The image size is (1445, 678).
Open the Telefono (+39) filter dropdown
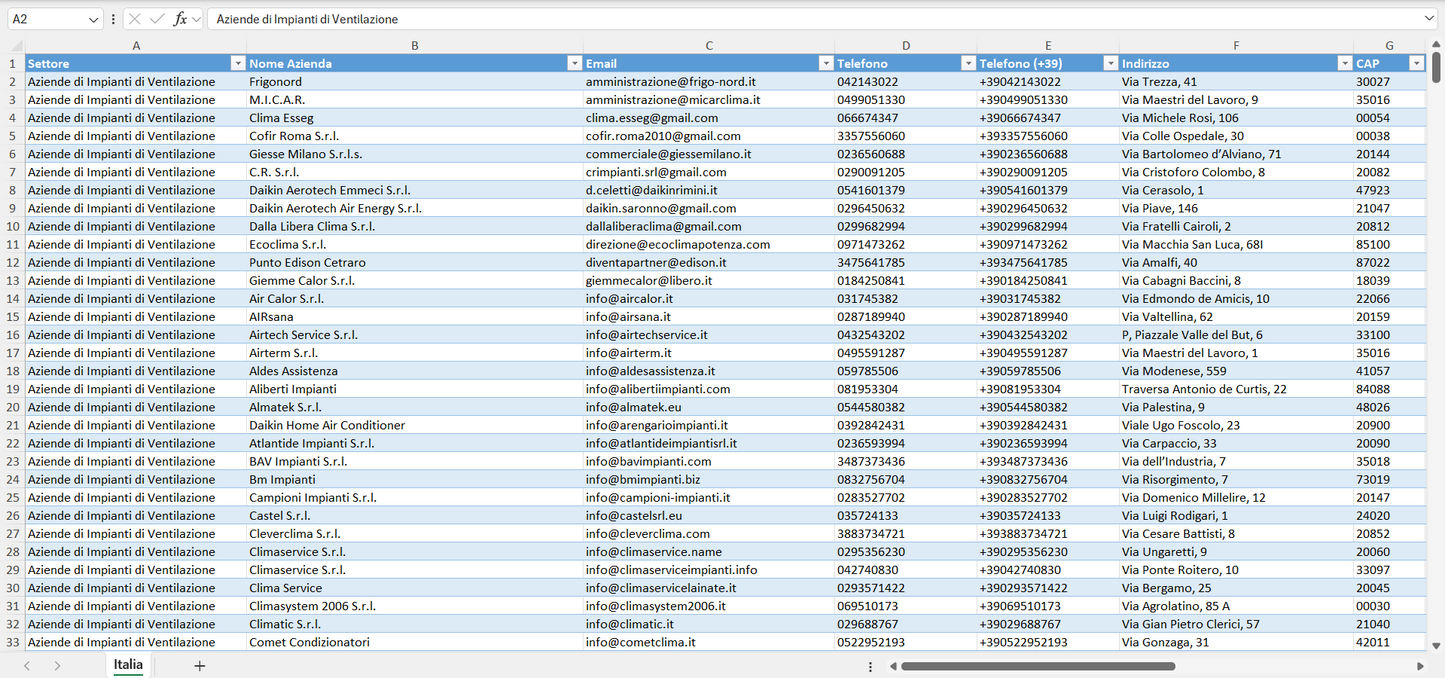pyautogui.click(x=1110, y=63)
